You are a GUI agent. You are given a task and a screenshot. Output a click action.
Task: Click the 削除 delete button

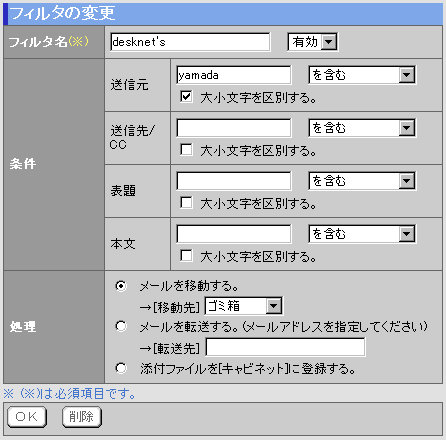tap(82, 417)
